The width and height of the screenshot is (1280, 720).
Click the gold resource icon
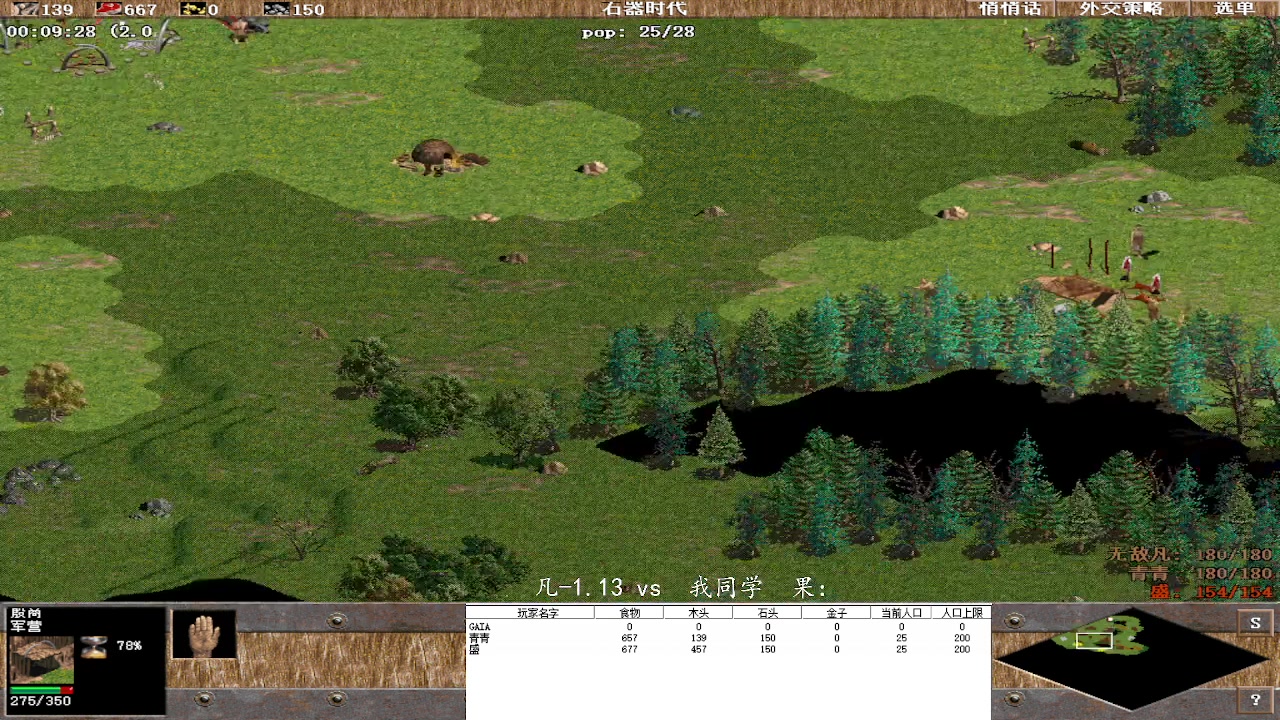pos(193,9)
